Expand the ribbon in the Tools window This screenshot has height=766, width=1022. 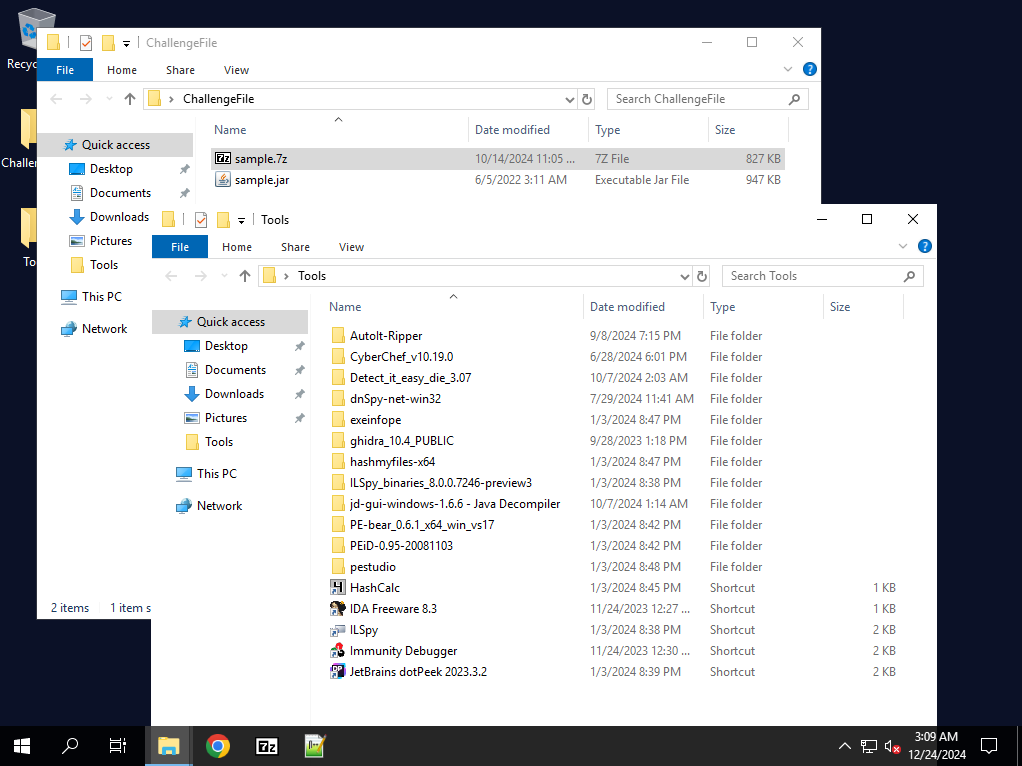[x=902, y=247]
